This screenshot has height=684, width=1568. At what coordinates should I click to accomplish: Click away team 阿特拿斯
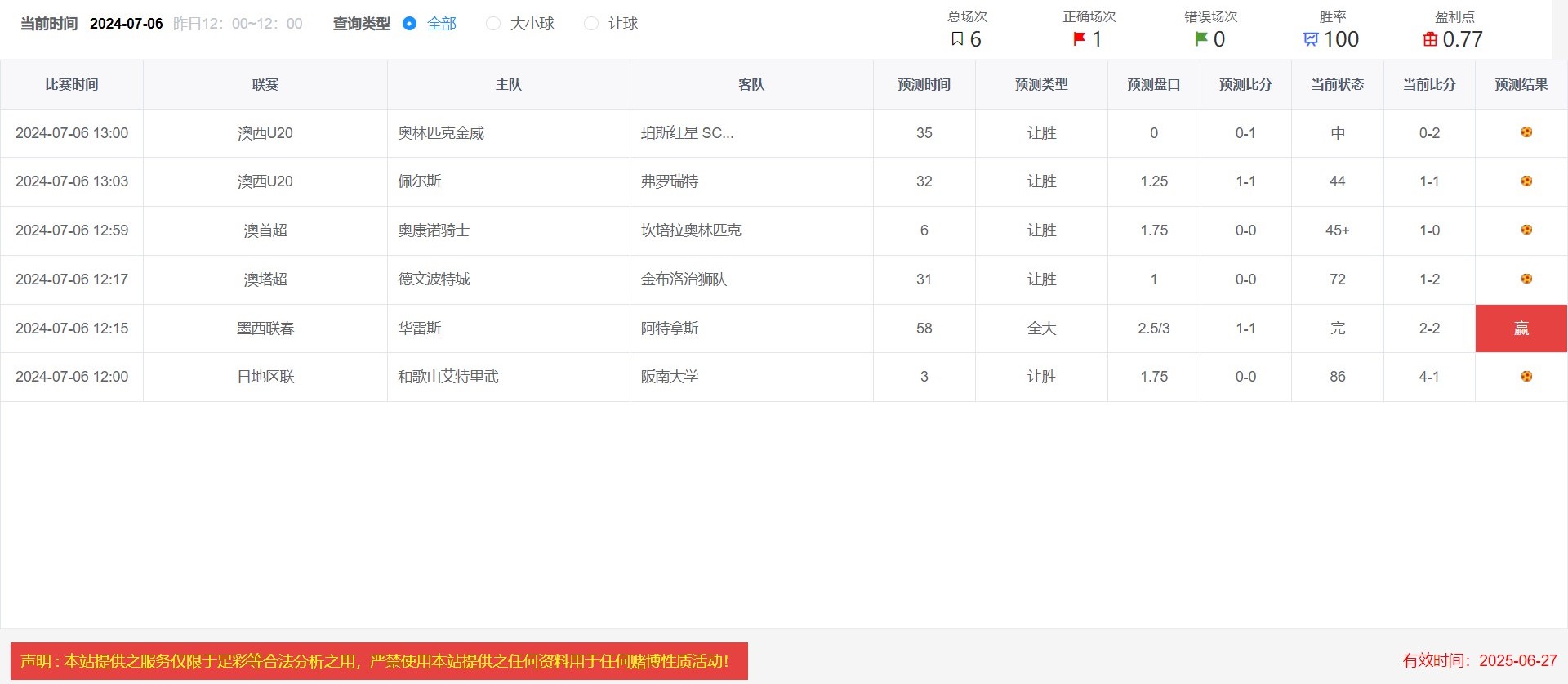click(670, 329)
